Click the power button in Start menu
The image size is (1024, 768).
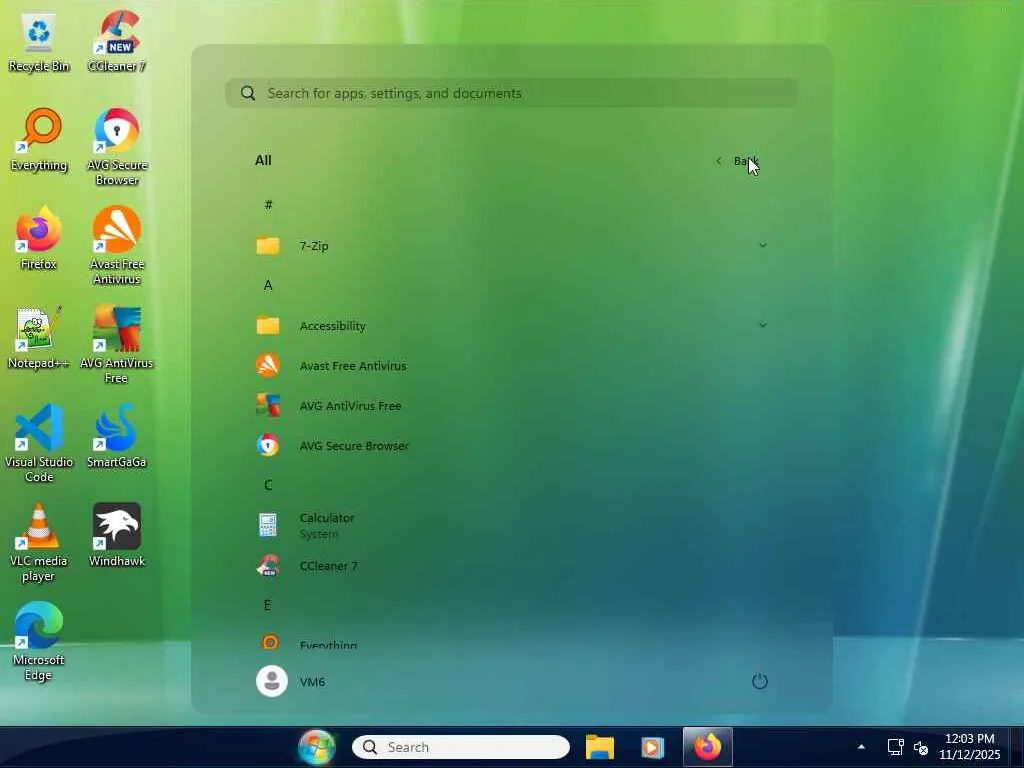tap(760, 681)
